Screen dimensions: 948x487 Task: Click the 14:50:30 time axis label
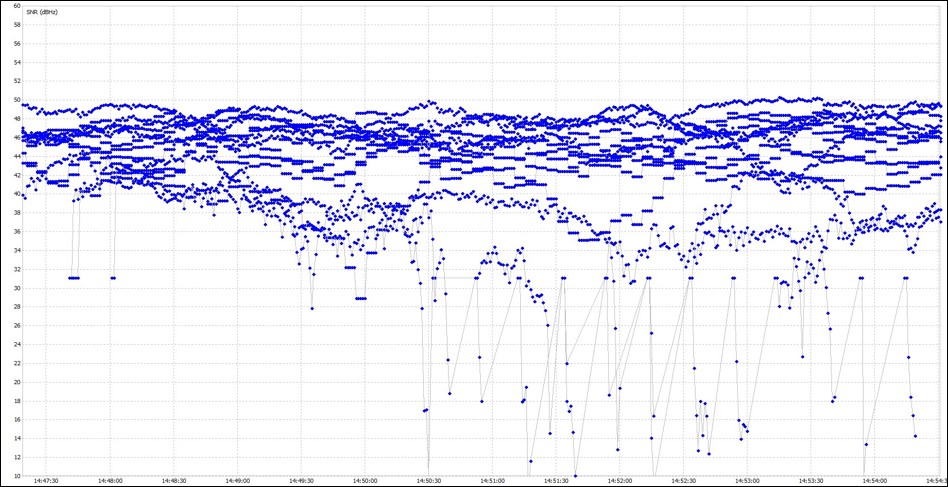[429, 480]
